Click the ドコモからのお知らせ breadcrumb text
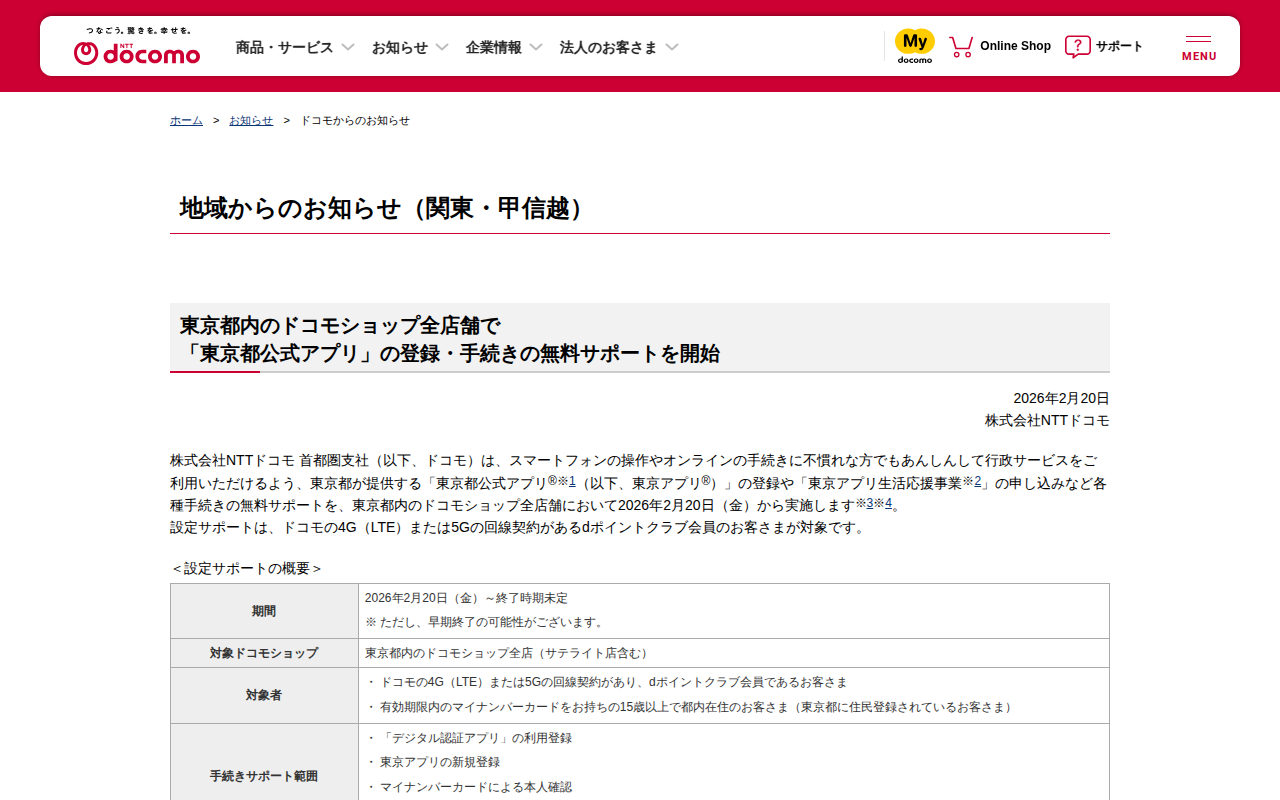Image resolution: width=1280 pixels, height=800 pixels. point(355,120)
